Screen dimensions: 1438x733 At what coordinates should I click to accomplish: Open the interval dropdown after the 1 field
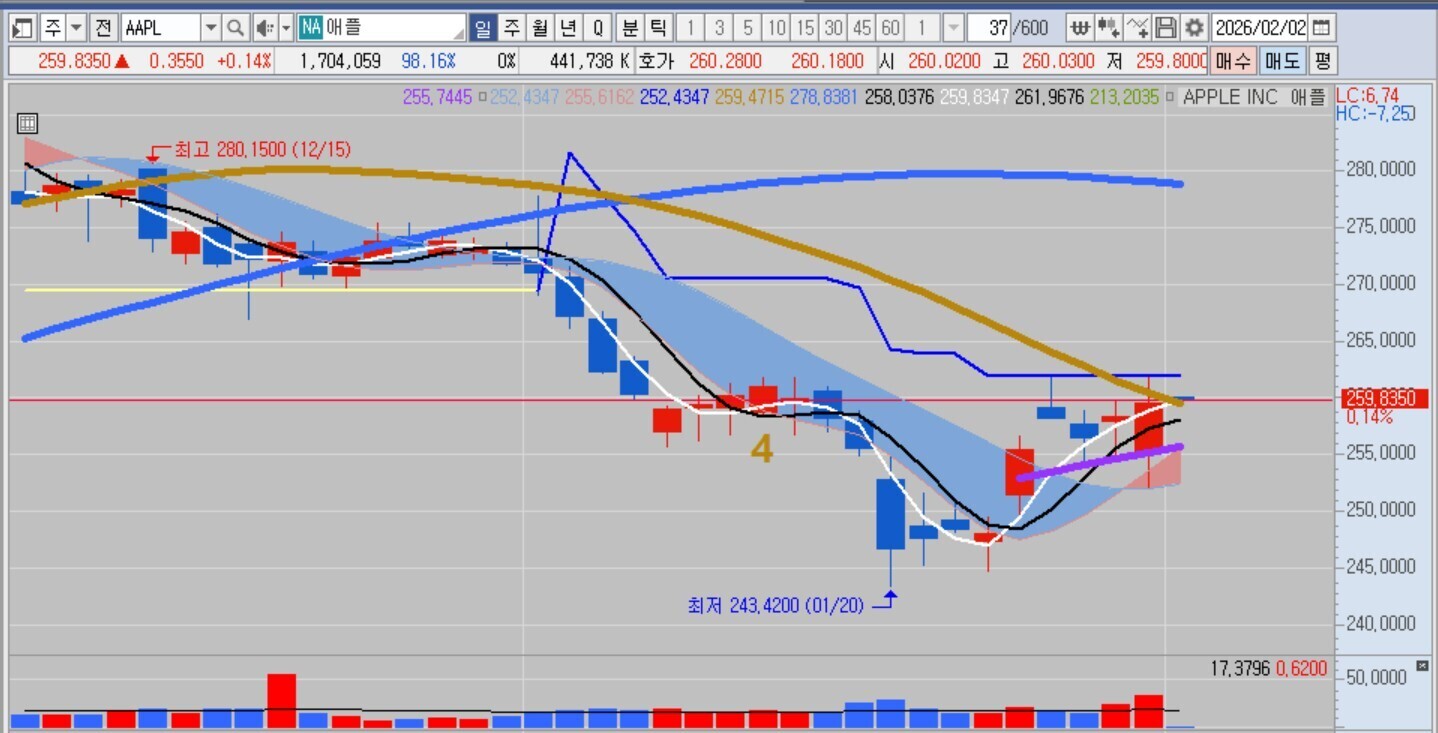point(953,27)
